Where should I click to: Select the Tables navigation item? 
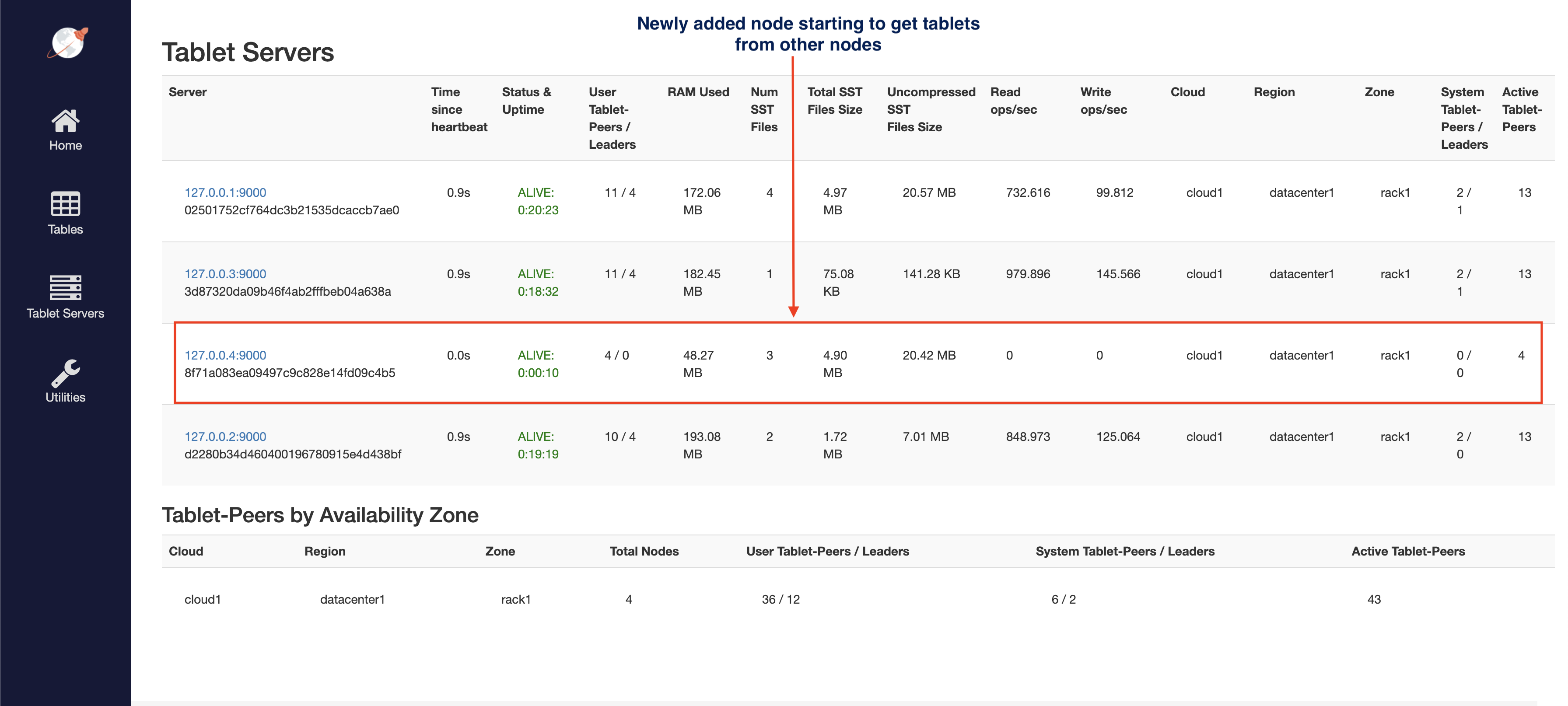coord(65,229)
